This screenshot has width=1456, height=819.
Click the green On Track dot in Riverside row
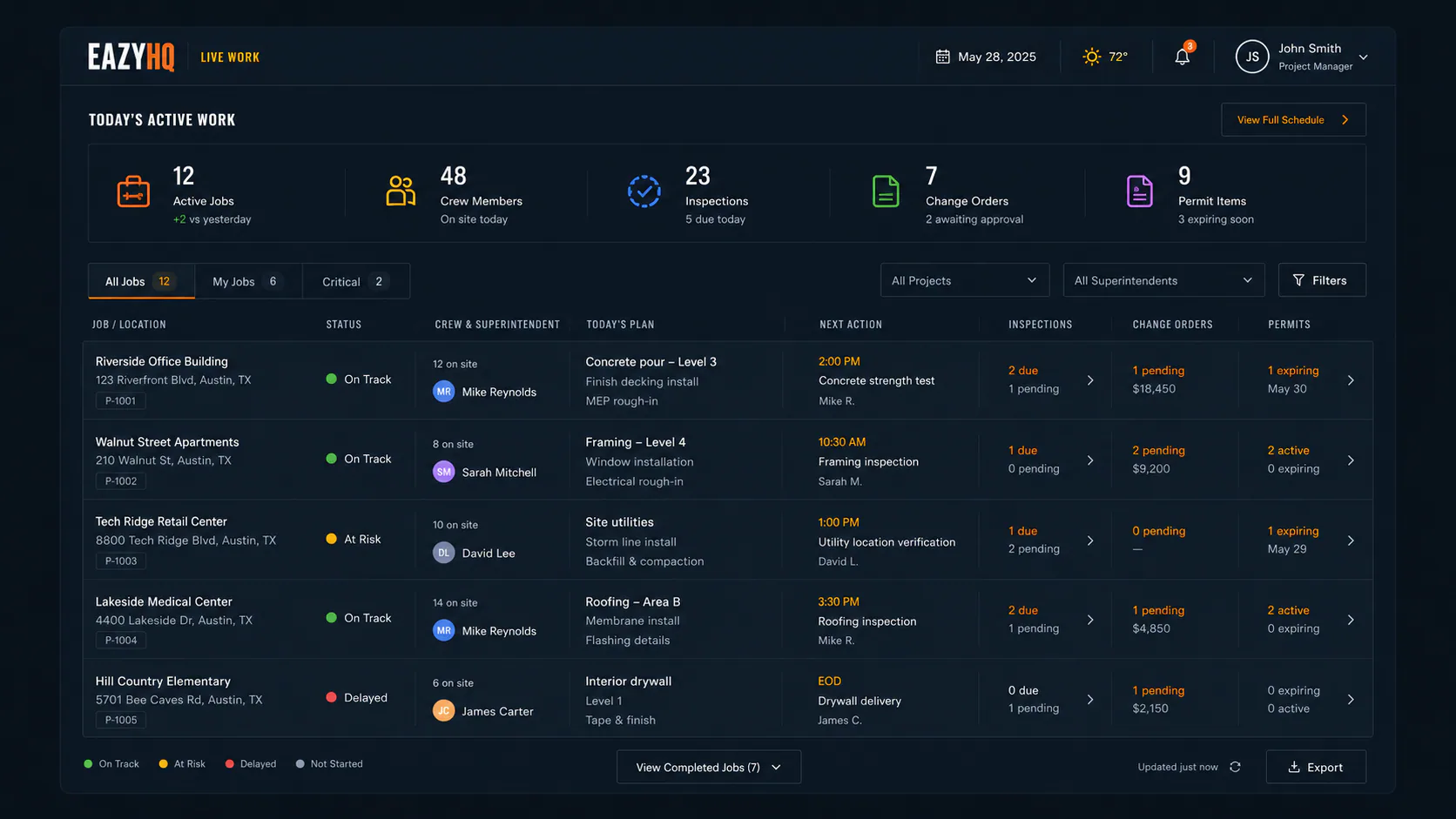pos(331,379)
